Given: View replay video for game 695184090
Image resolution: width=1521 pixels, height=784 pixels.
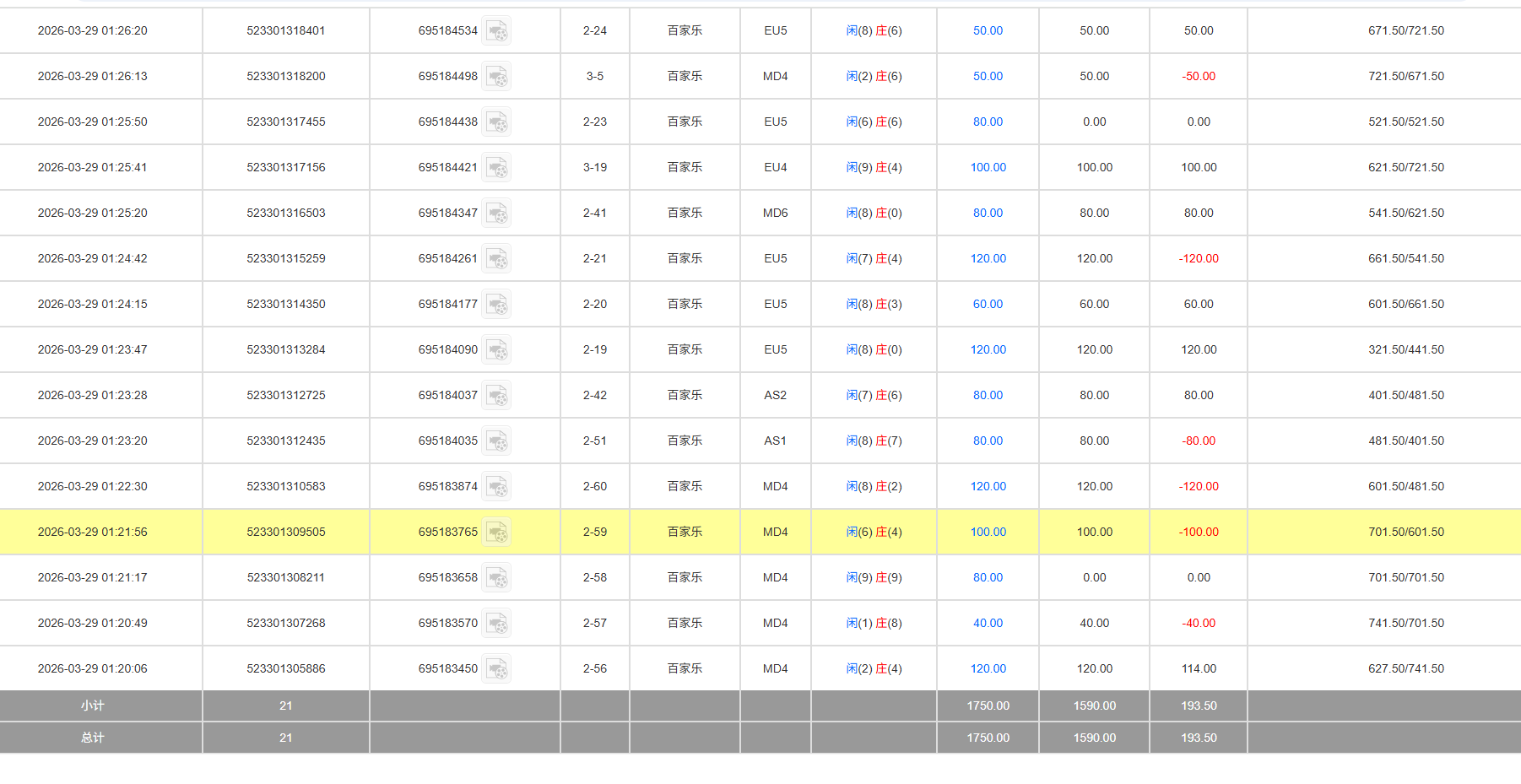Looking at the screenshot, I should (496, 350).
